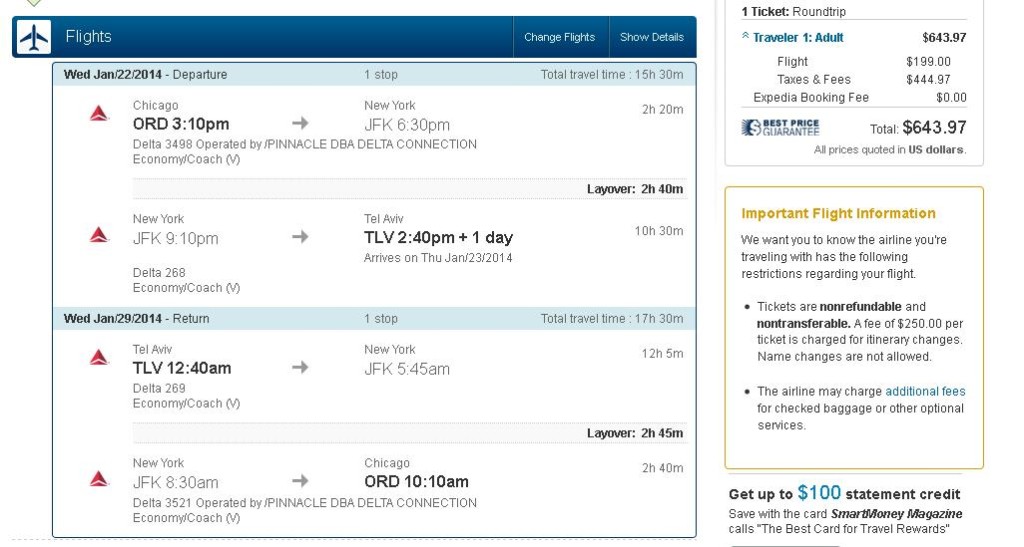
Task: Click the Best Price Guarantee badge
Action: coord(780,128)
